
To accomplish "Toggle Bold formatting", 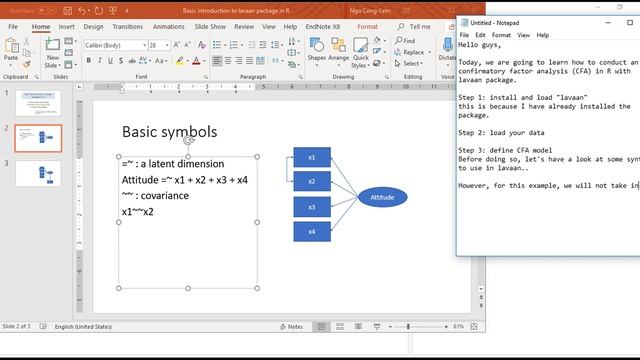I will coord(89,61).
